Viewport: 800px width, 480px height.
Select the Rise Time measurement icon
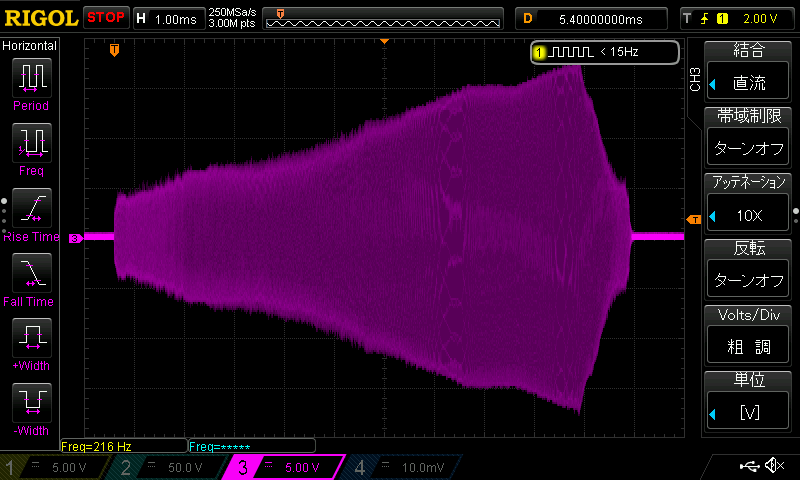pyautogui.click(x=32, y=208)
